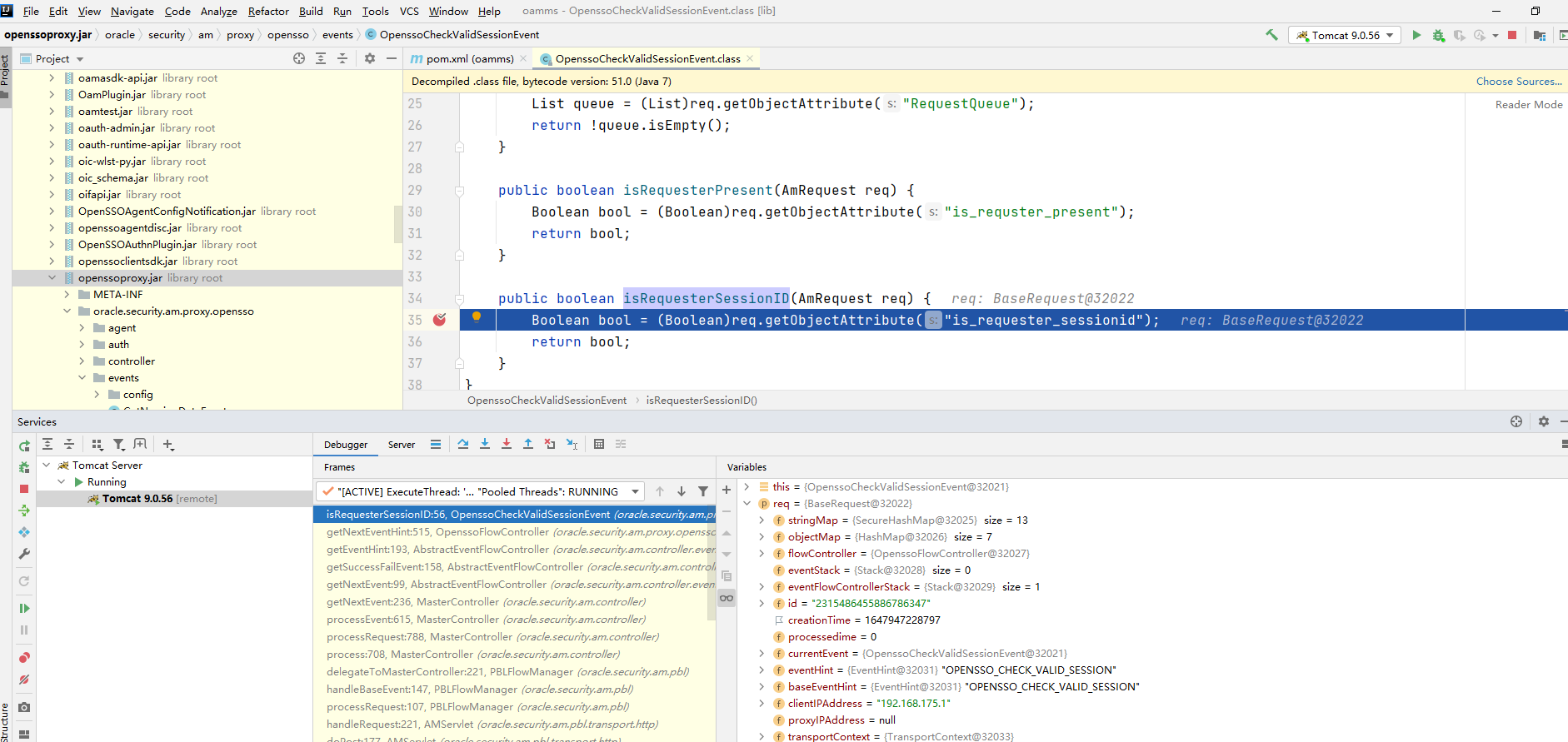
Task: Select the processRequest:788 MasterController frame
Action: [x=514, y=637]
